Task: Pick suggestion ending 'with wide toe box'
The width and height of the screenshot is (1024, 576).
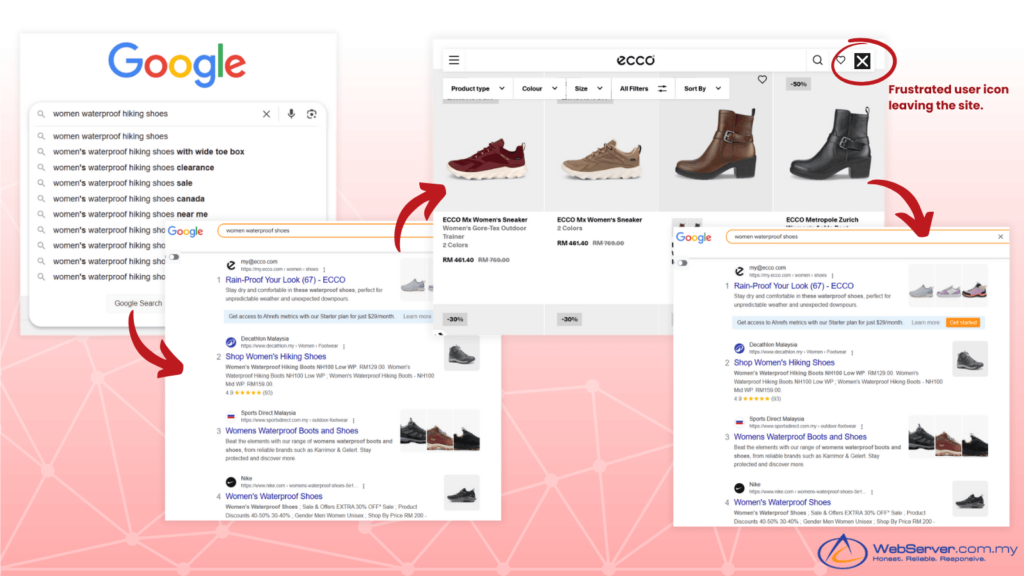Action: pos(148,152)
